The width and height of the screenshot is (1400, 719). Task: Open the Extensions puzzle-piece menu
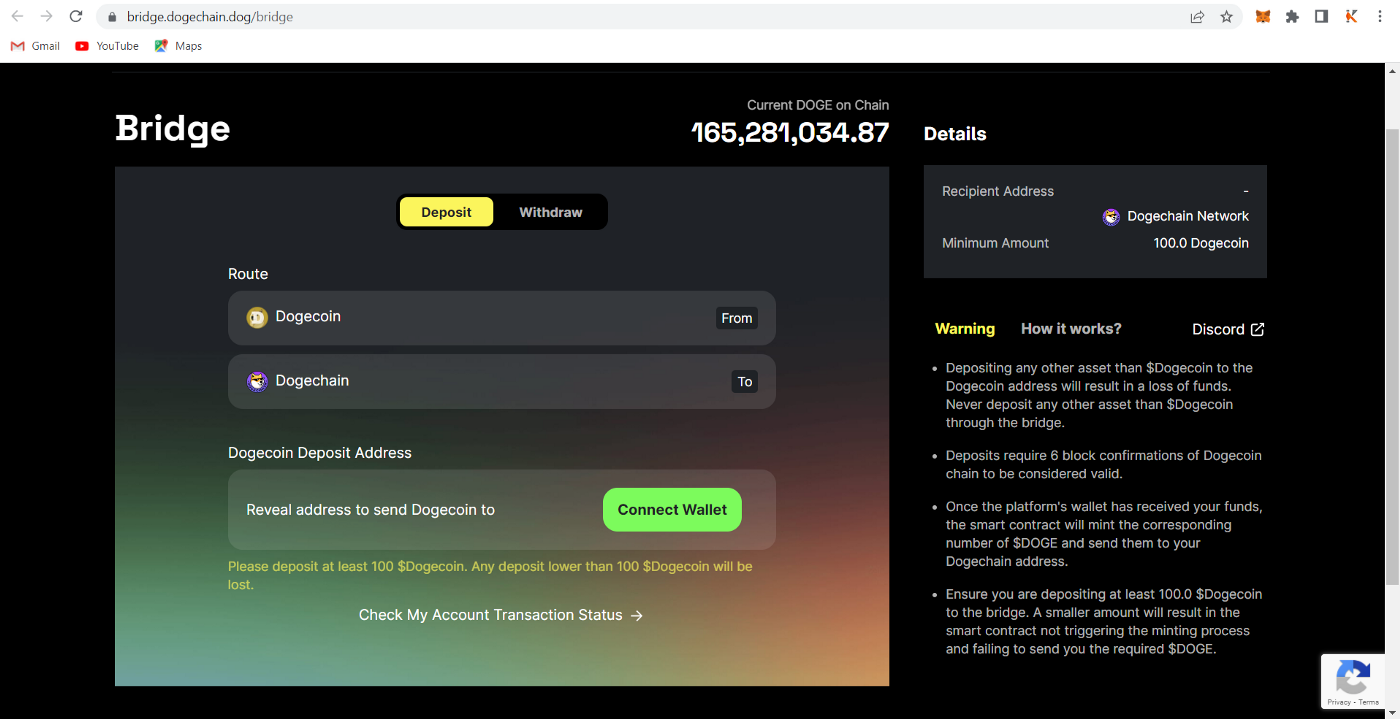click(1292, 17)
